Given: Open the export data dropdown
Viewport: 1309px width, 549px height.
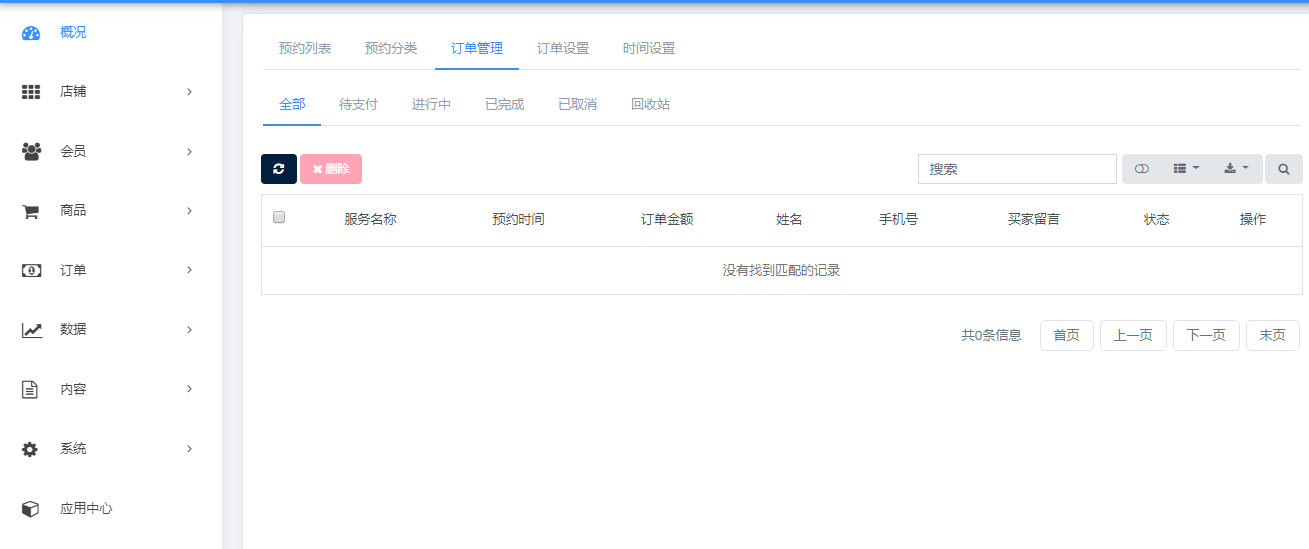Looking at the screenshot, I should click(1236, 169).
